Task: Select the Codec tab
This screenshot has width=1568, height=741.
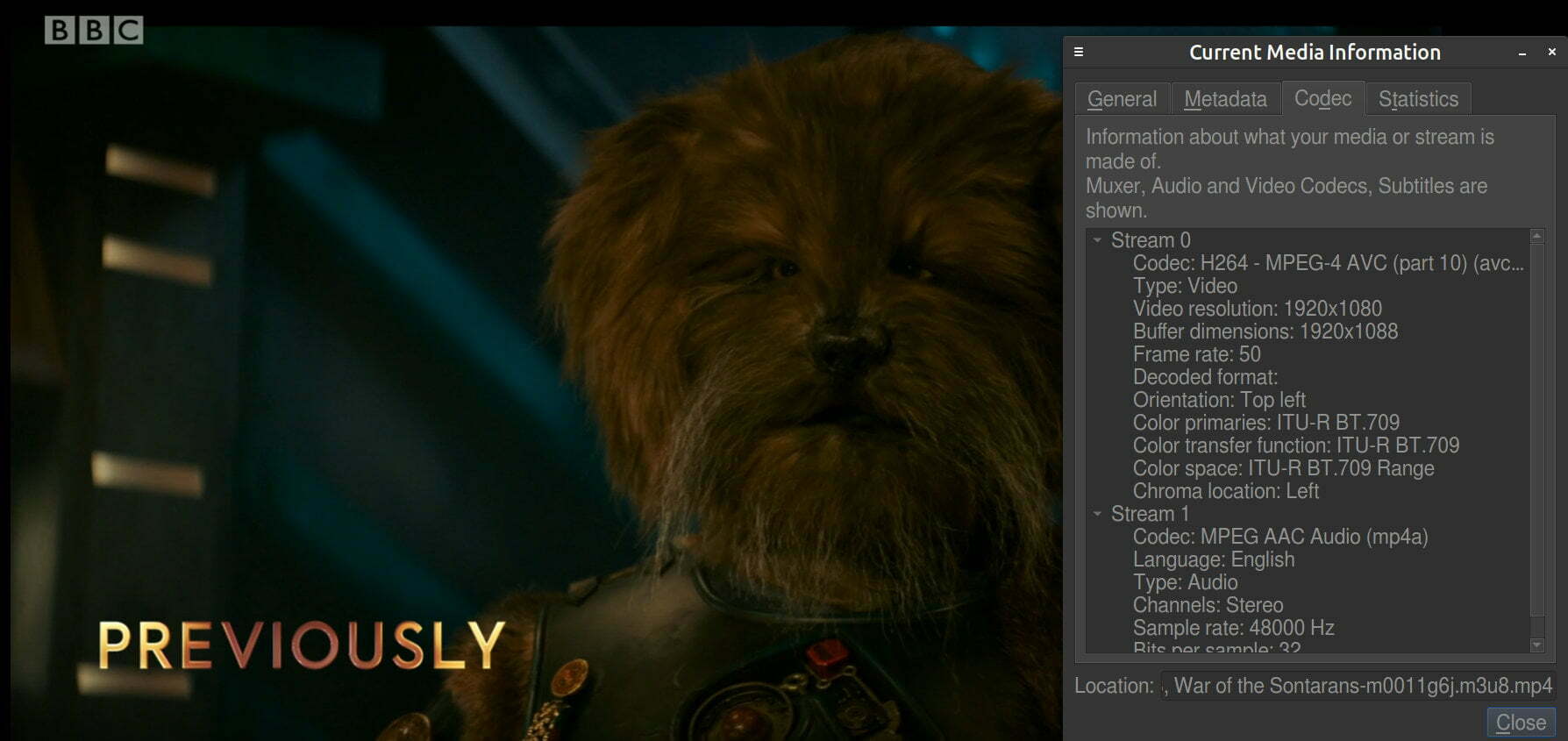Action: (1322, 97)
